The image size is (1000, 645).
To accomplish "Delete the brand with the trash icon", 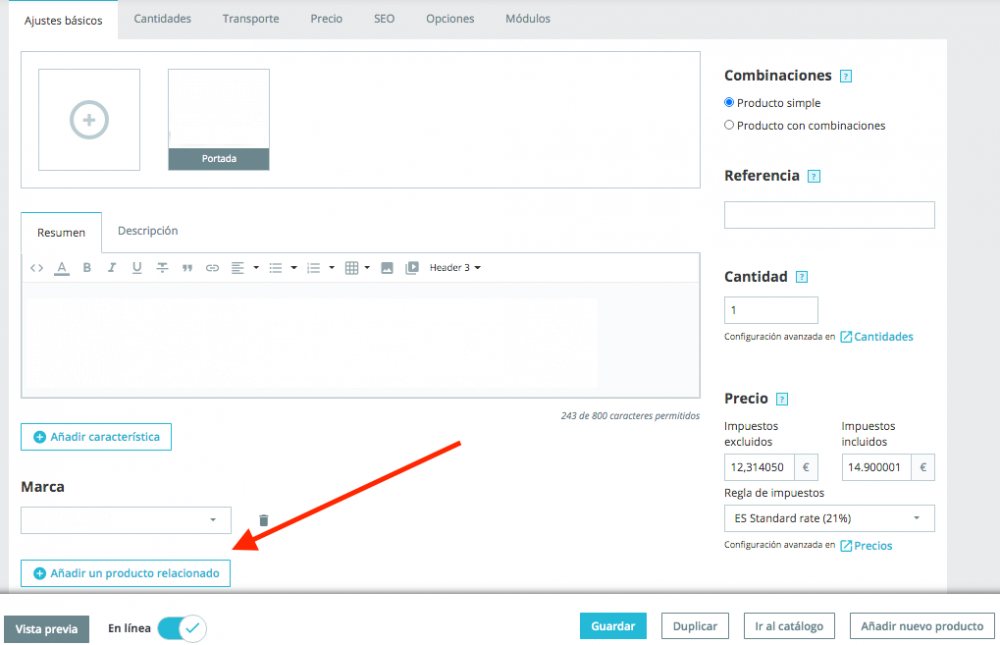I will tap(263, 521).
